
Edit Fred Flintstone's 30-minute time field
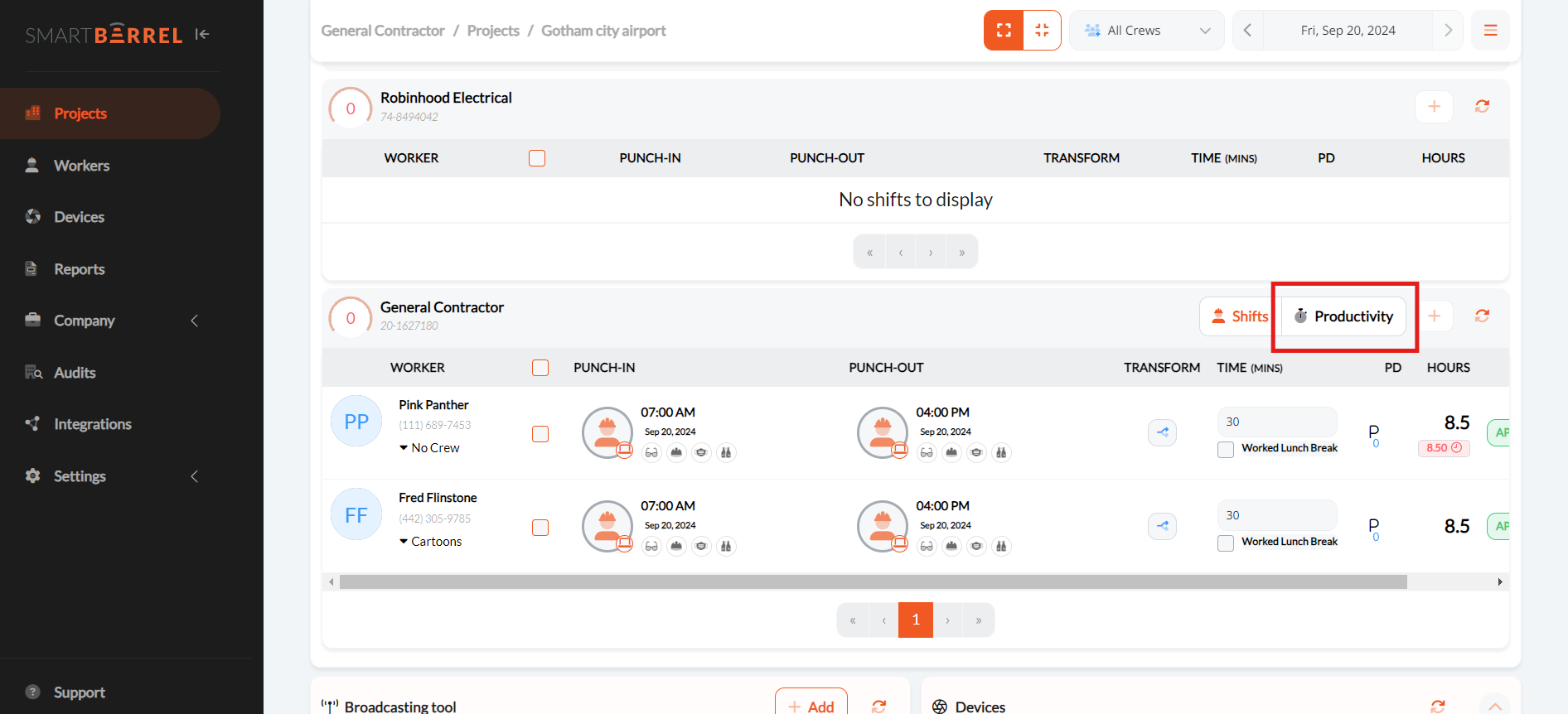[x=1277, y=515]
